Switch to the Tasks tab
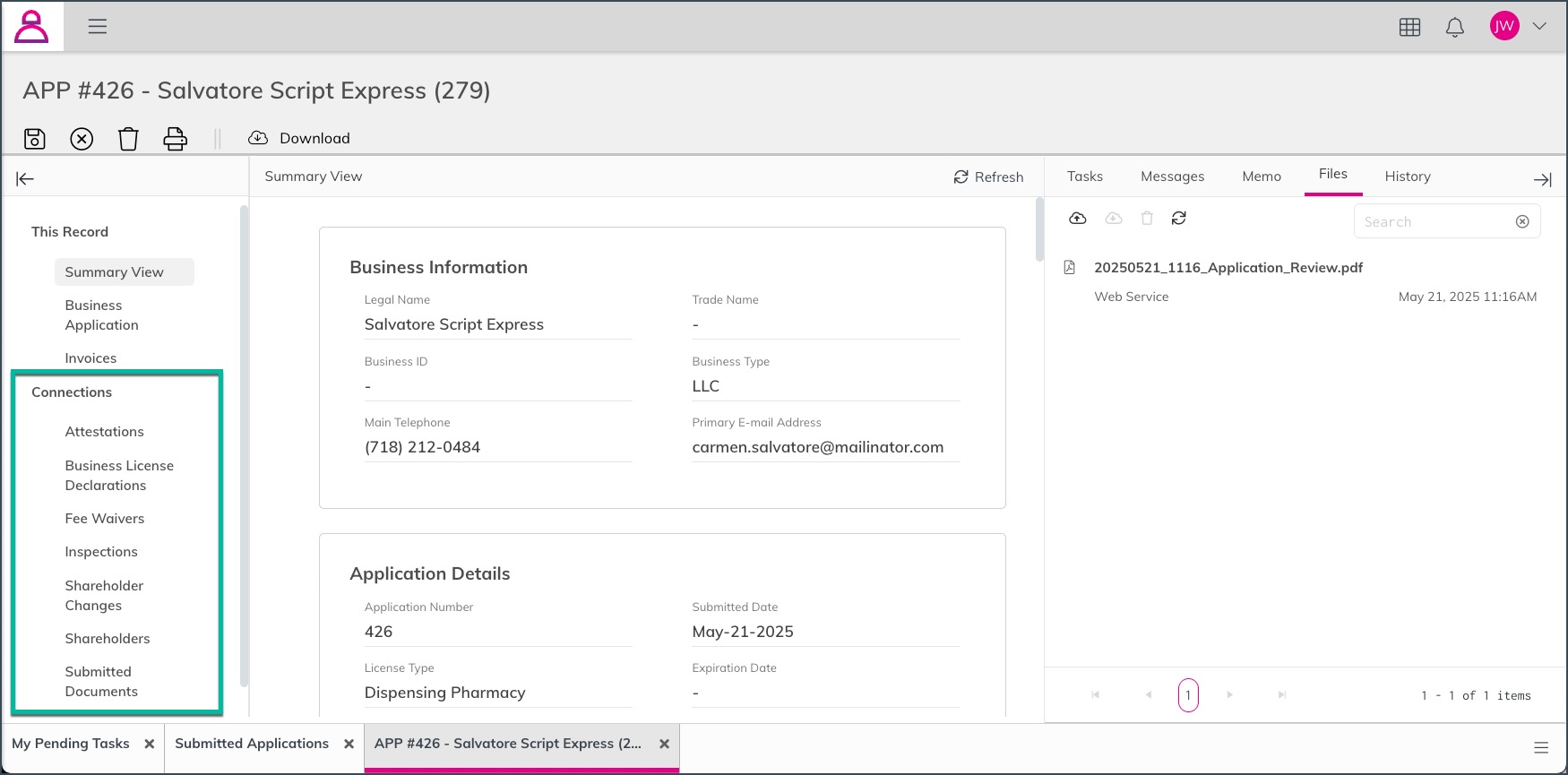Viewport: 1568px width, 775px height. click(1084, 177)
